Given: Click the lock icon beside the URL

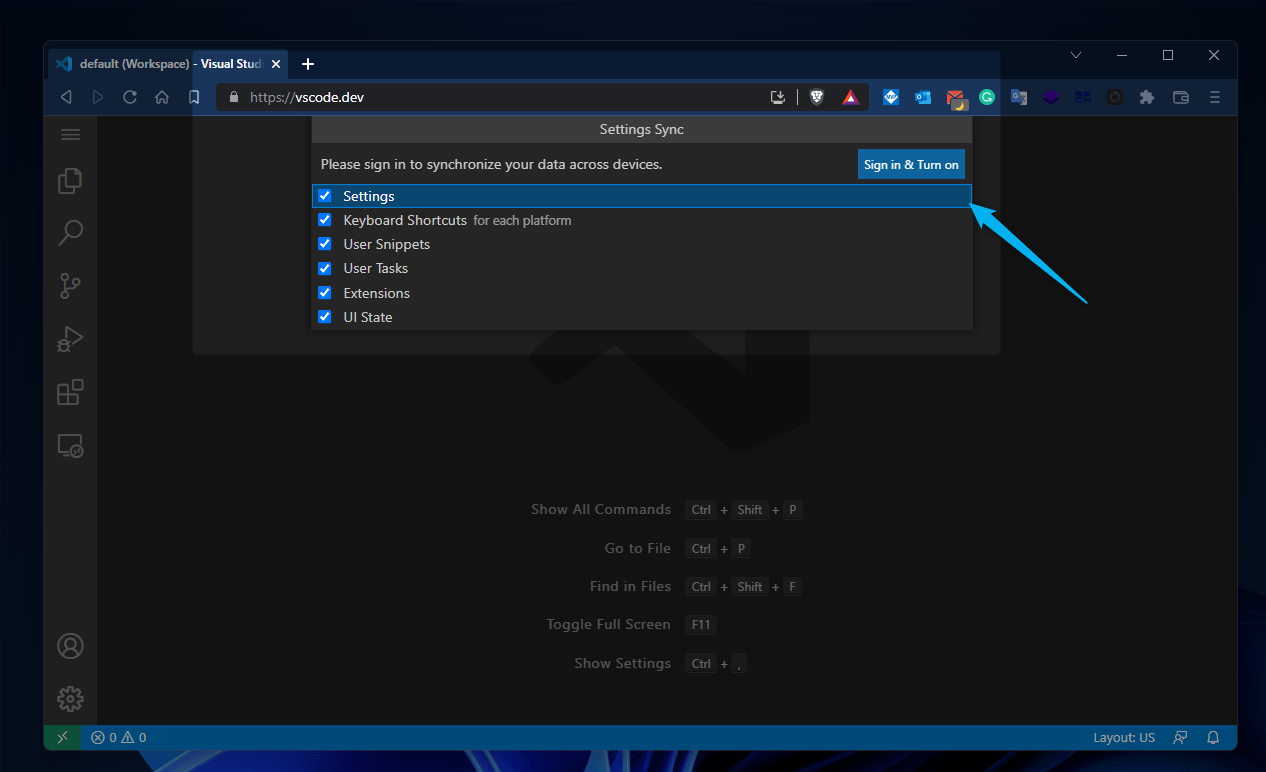Looking at the screenshot, I should [234, 97].
